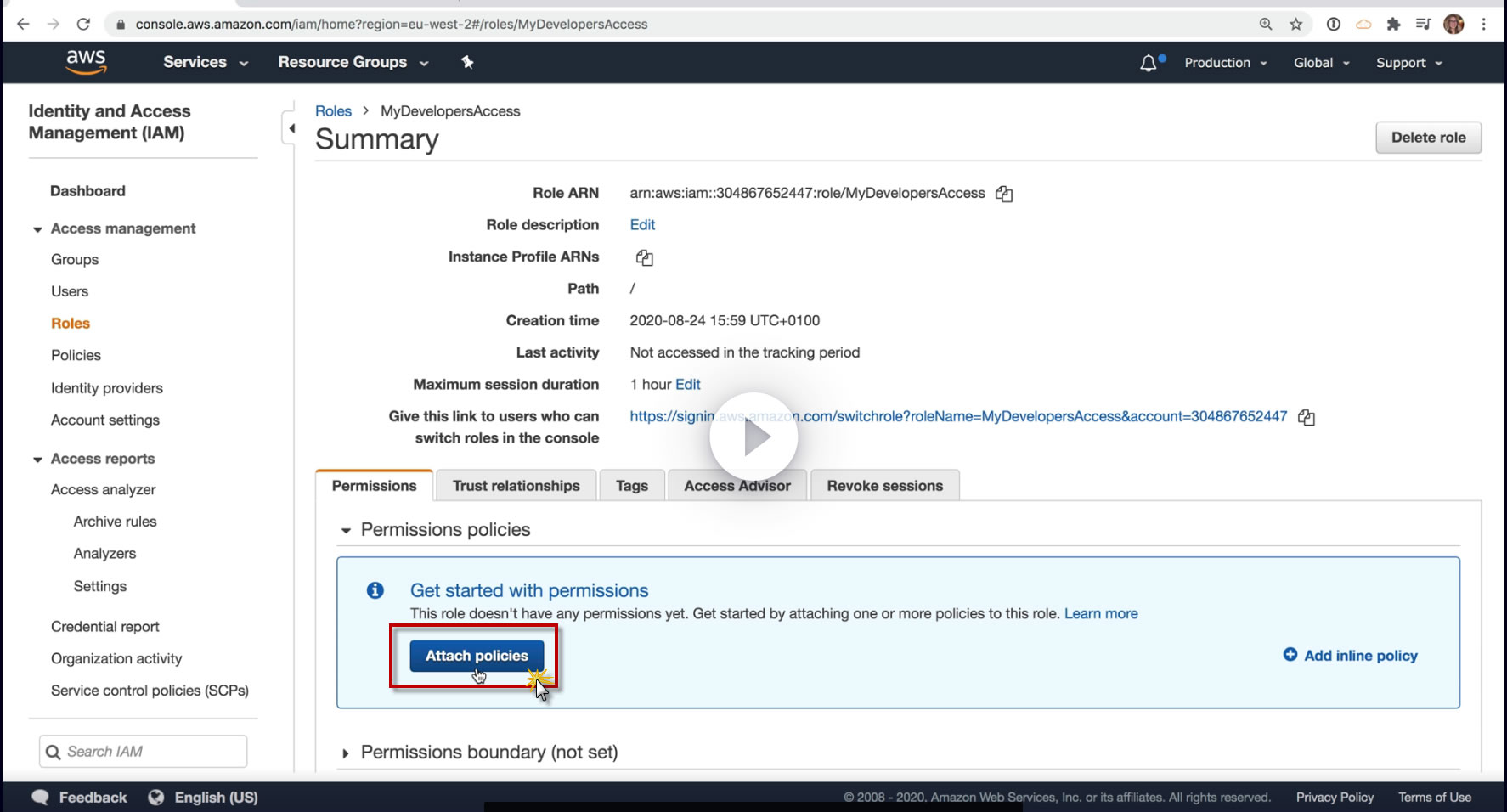Play the video overlay
Image resolution: width=1507 pixels, height=812 pixels.
point(753,437)
